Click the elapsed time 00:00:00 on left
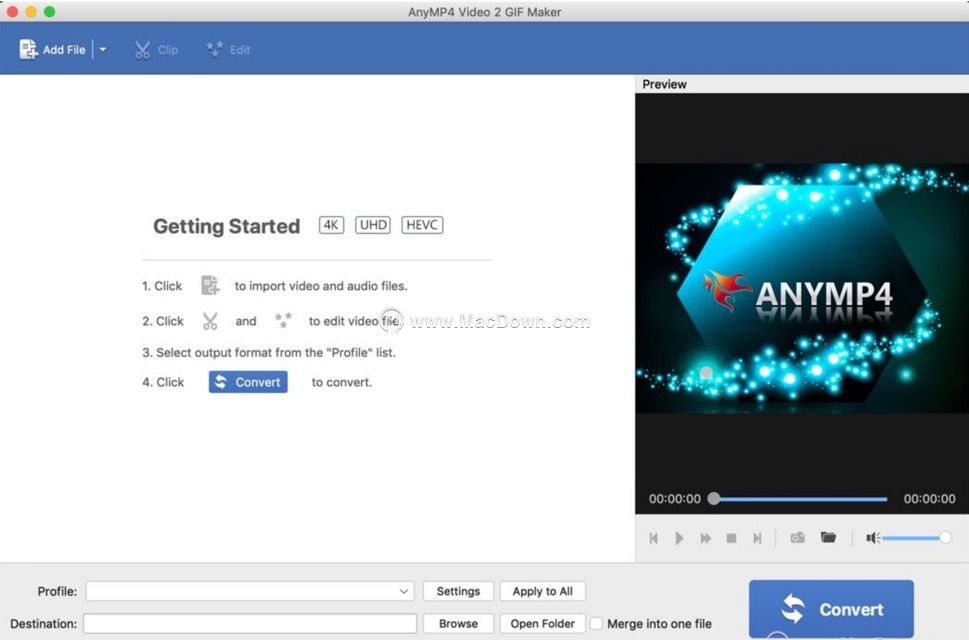Image resolution: width=969 pixels, height=640 pixels. [x=675, y=499]
